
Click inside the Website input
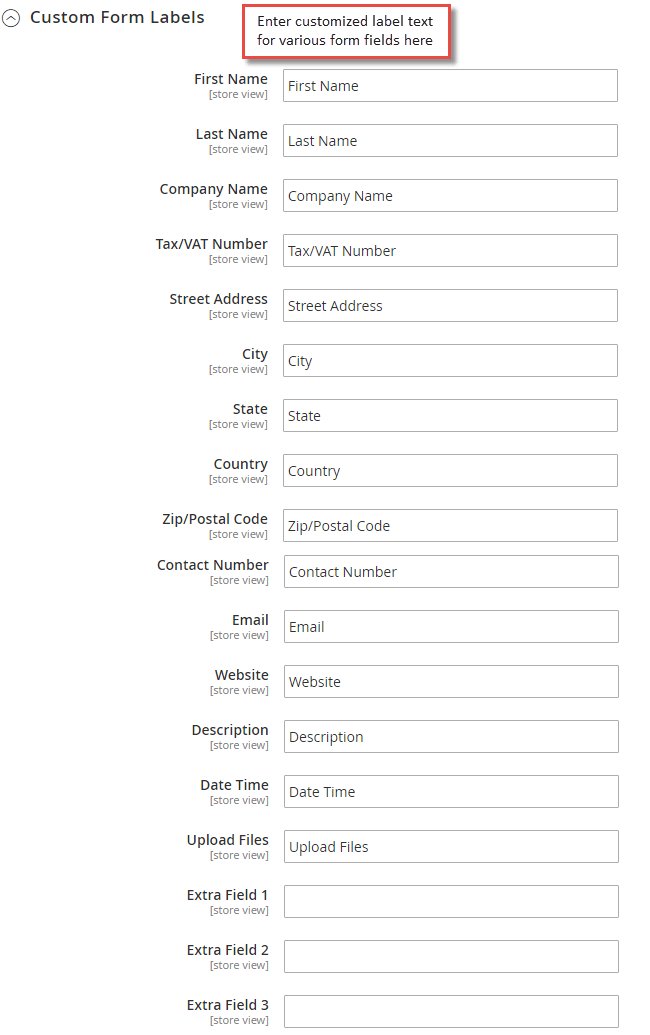pos(450,681)
